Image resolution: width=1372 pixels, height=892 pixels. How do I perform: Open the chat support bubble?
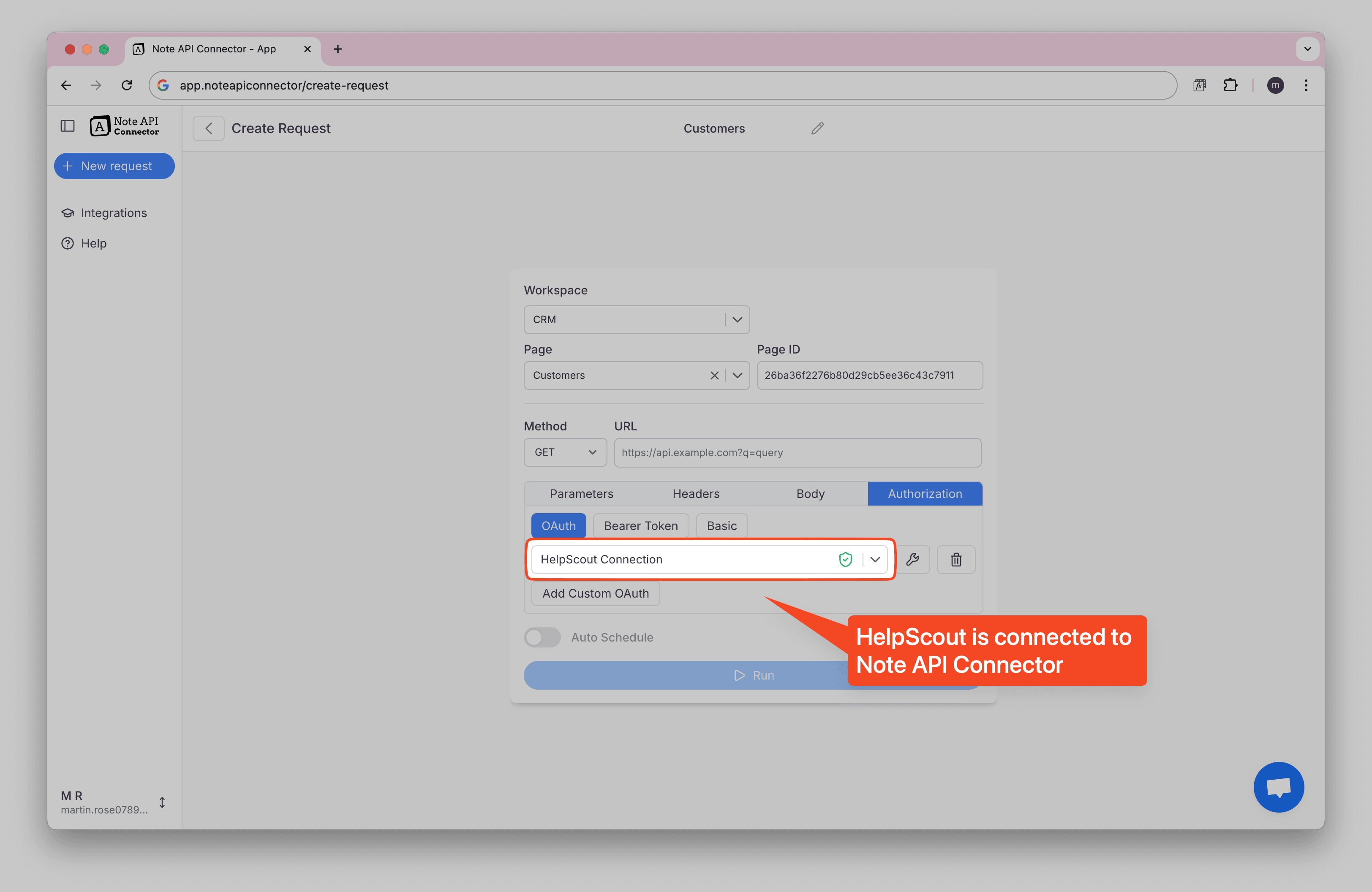coord(1279,787)
